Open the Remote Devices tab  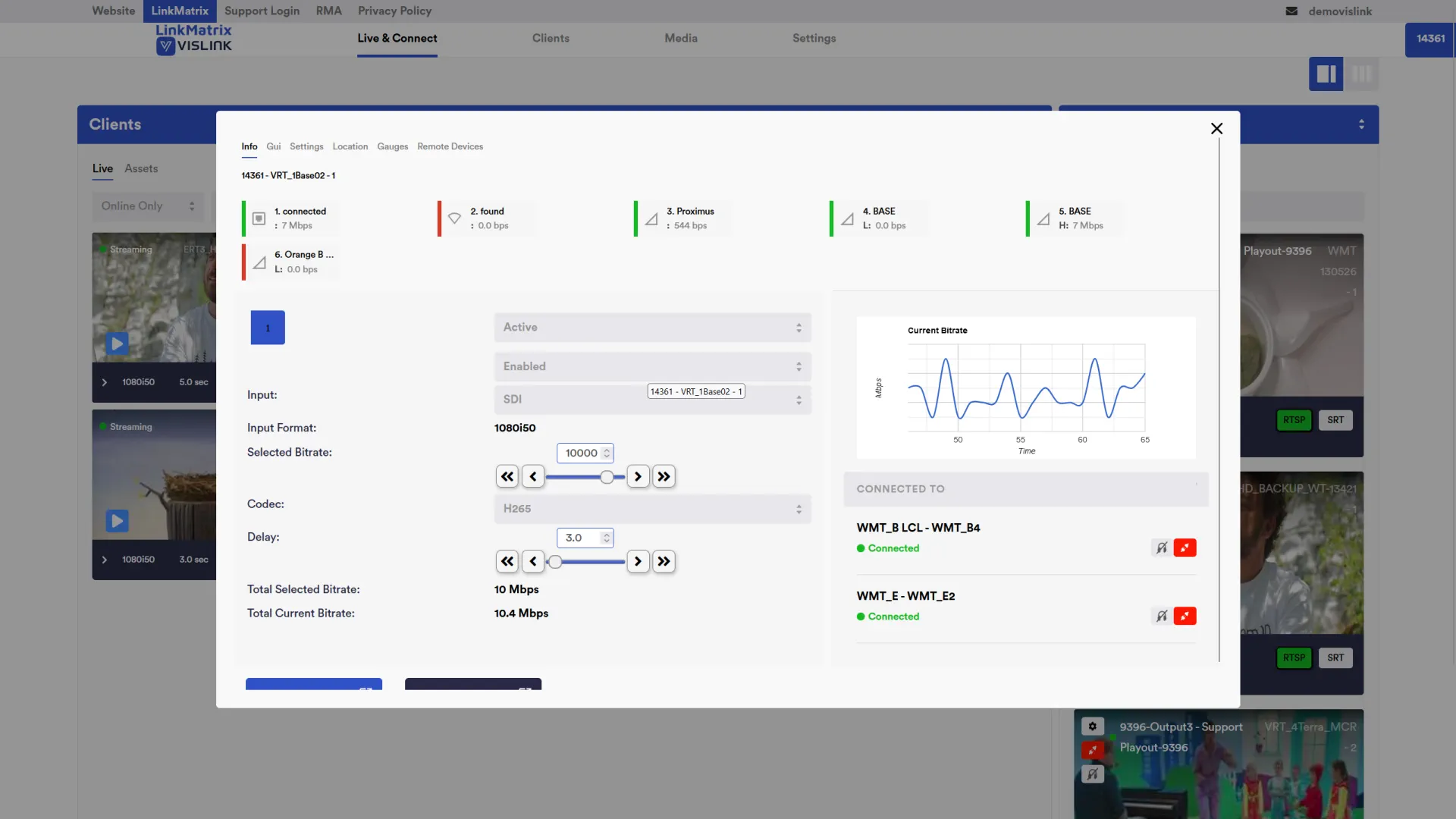click(x=450, y=146)
